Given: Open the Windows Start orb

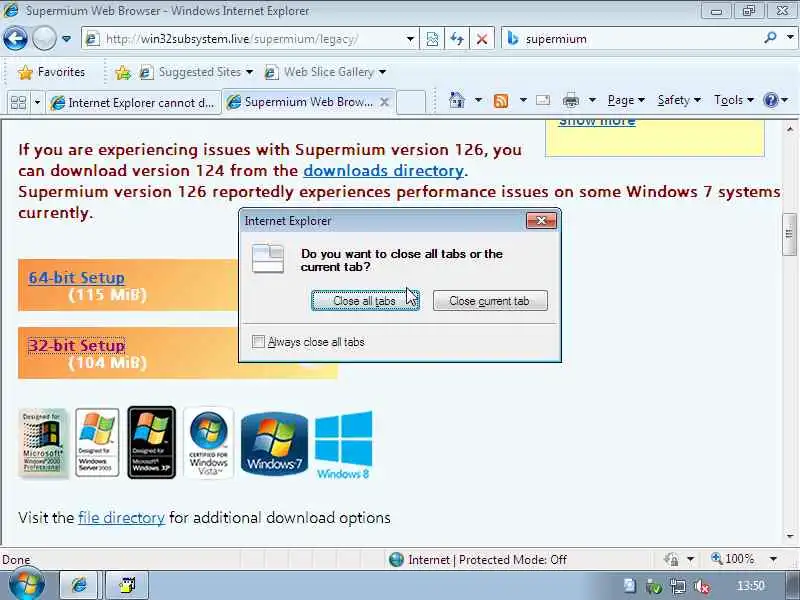Looking at the screenshot, I should [x=26, y=585].
